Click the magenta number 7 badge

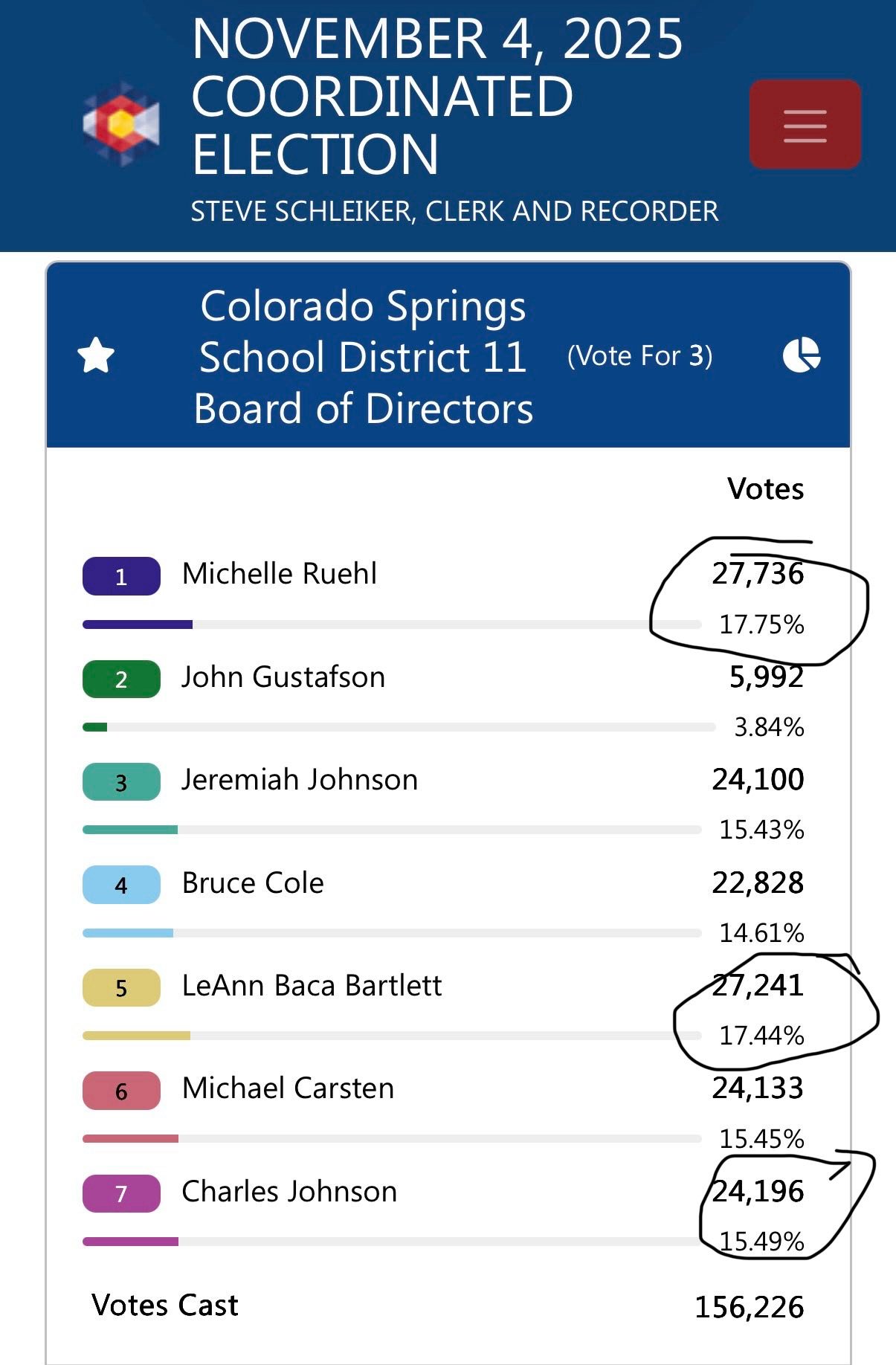(x=121, y=1194)
